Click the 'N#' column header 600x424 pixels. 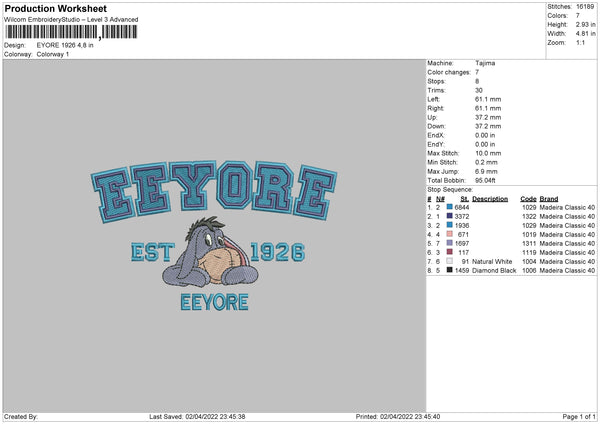pos(440,199)
